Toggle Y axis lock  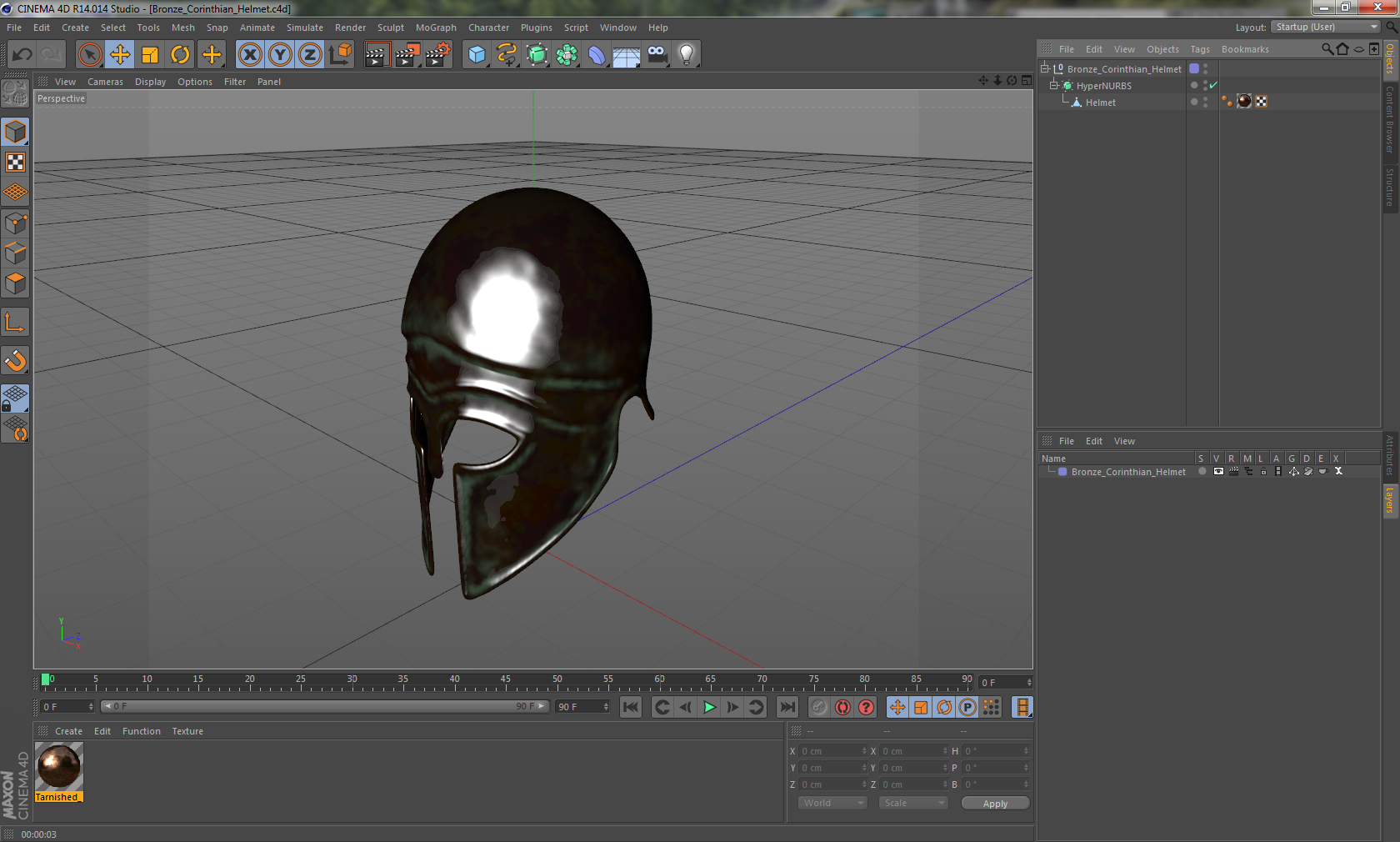[x=280, y=55]
